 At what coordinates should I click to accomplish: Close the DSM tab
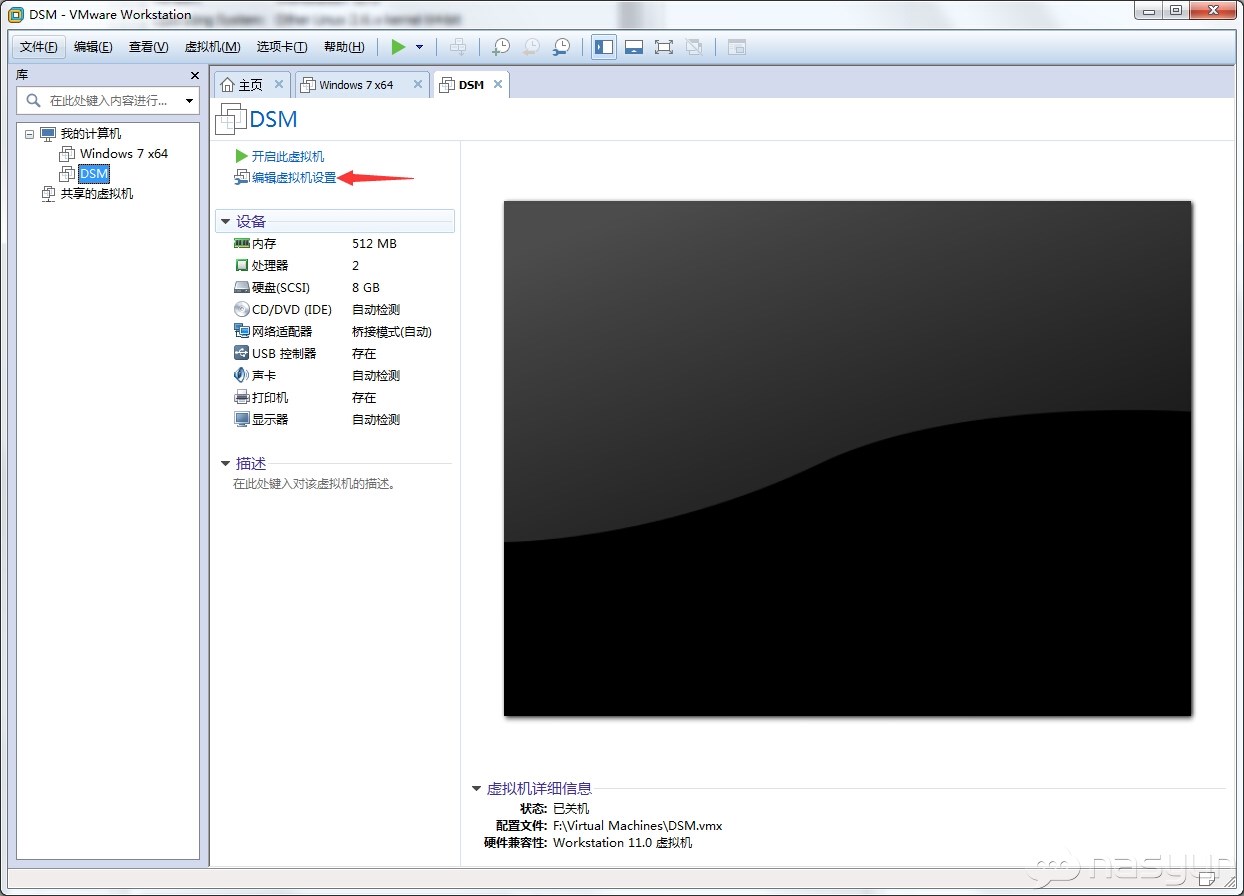[497, 85]
